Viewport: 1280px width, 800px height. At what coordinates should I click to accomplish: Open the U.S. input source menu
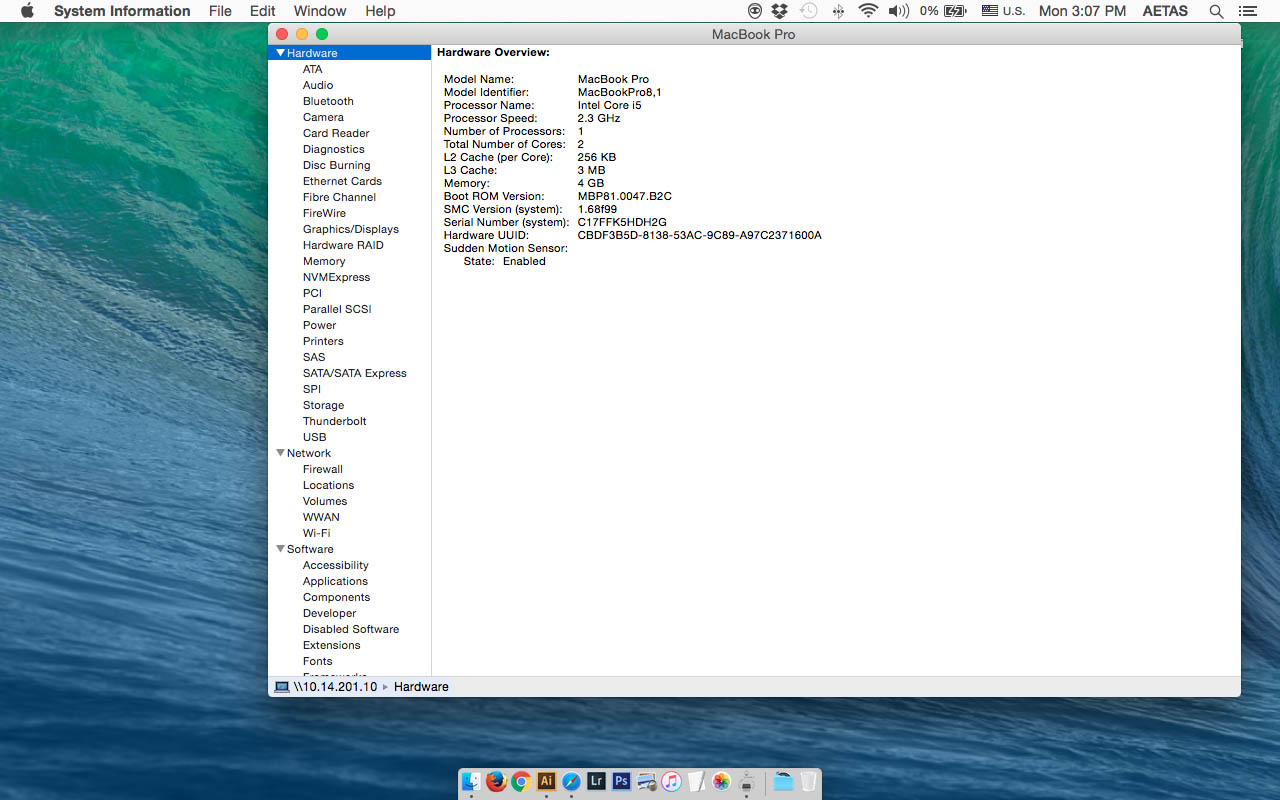pyautogui.click(x=1003, y=11)
